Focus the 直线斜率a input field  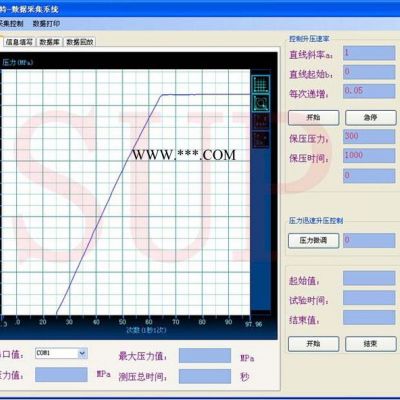369,53
